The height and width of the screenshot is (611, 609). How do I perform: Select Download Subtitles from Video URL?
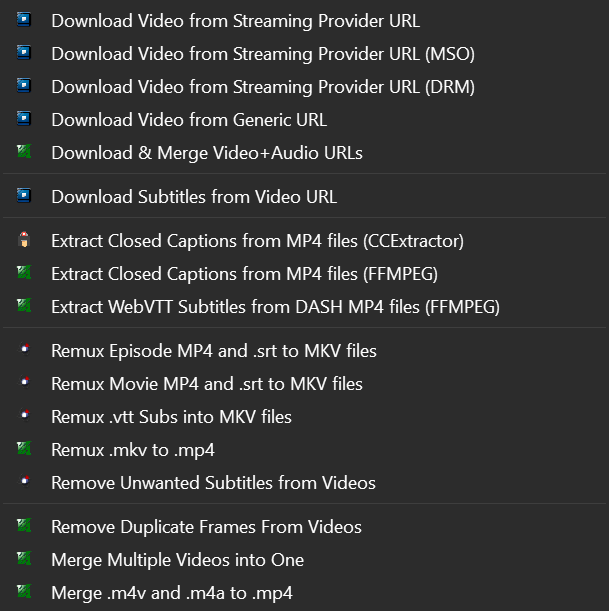(x=194, y=196)
